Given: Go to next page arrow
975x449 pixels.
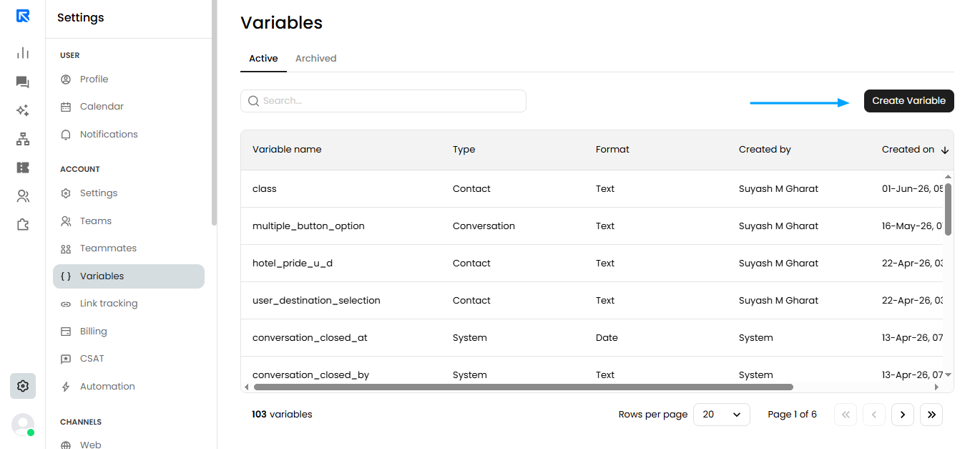Looking at the screenshot, I should (902, 415).
